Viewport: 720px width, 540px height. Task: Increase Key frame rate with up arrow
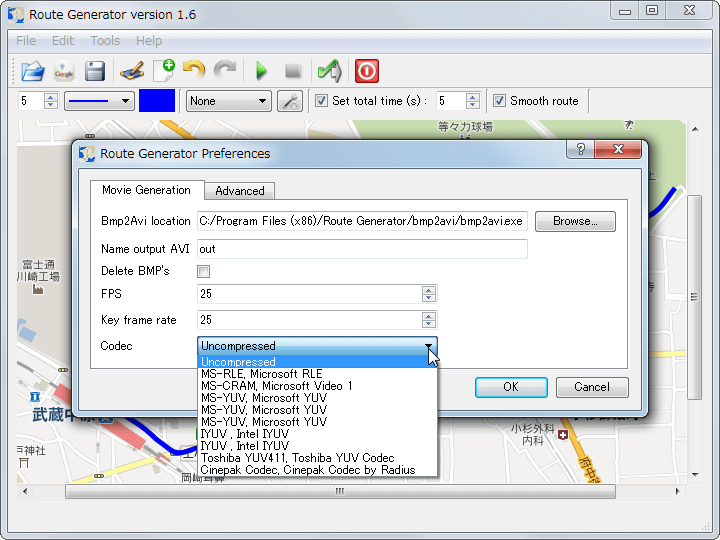point(429,316)
